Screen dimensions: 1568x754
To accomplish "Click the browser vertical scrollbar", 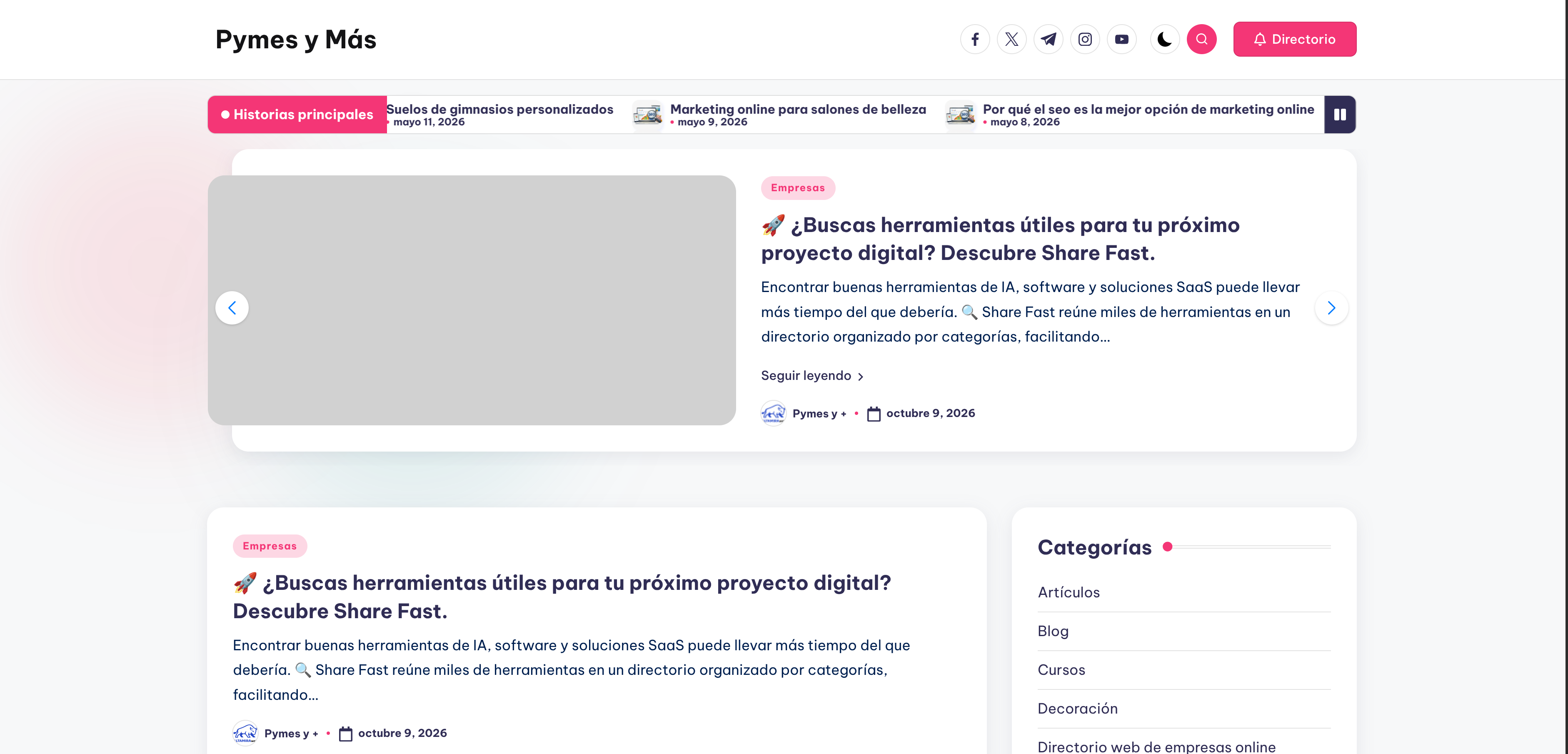I will [x=1566, y=377].
